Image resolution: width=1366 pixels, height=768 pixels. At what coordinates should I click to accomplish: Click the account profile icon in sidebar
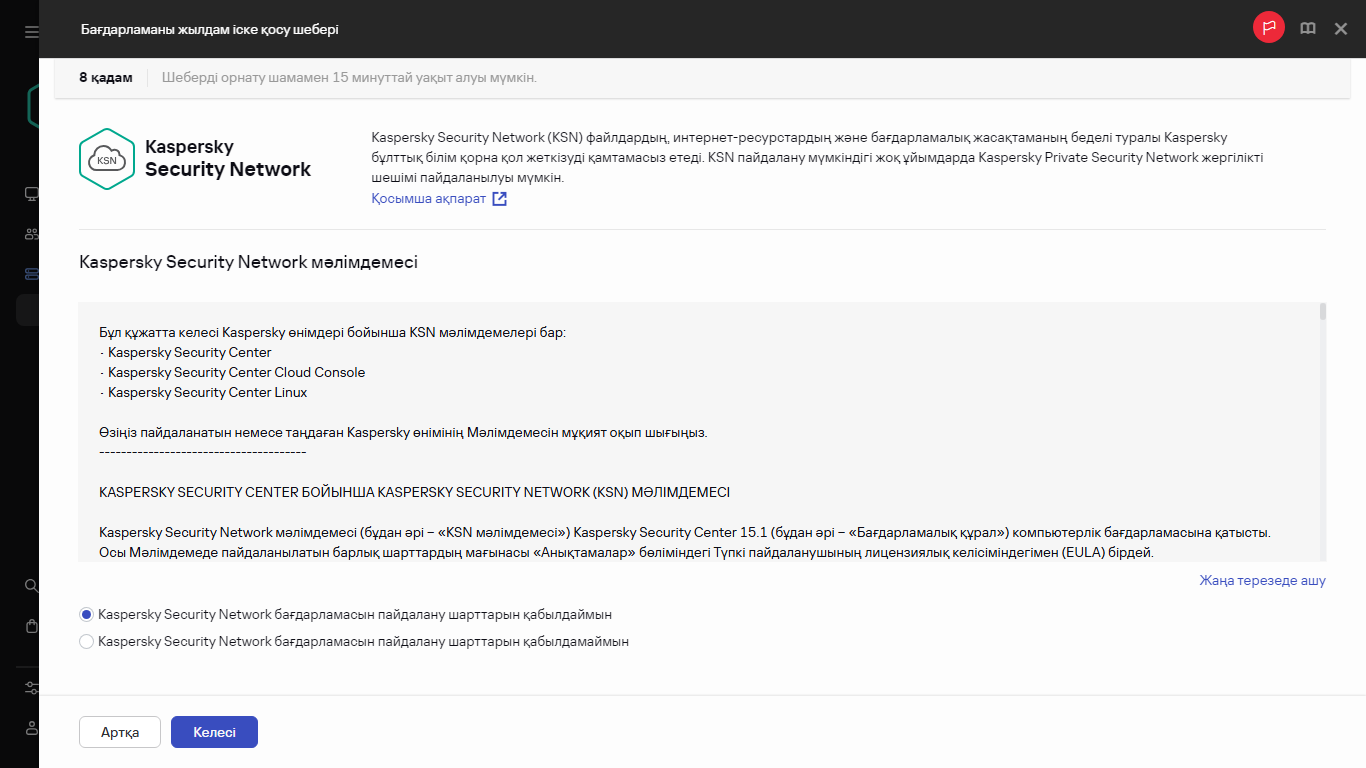coord(30,726)
